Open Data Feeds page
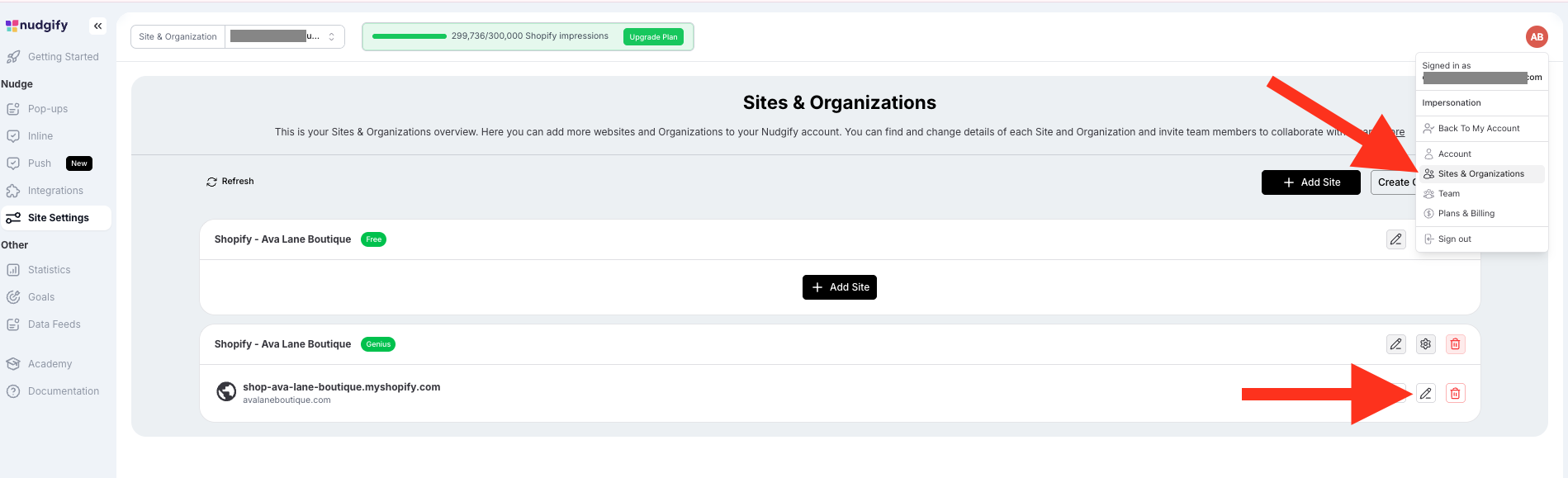Image resolution: width=1568 pixels, height=478 pixels. click(55, 324)
